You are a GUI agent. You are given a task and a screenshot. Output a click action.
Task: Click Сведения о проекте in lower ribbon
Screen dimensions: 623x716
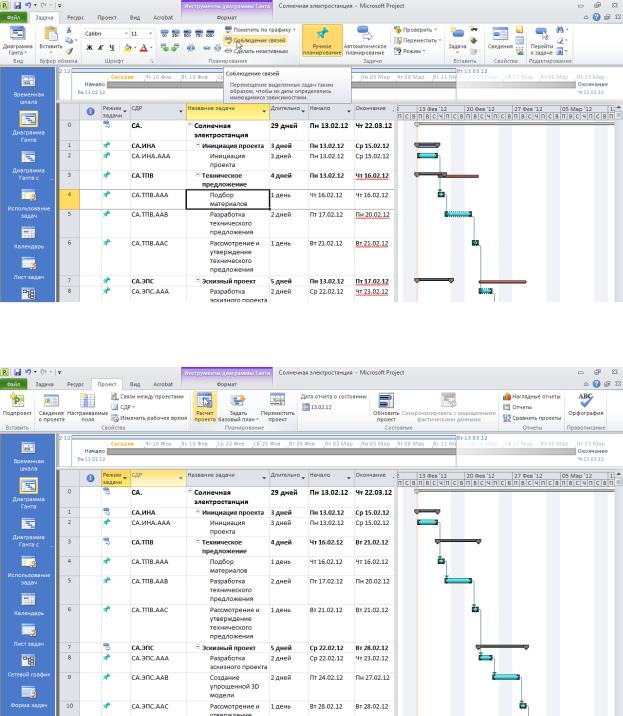pos(51,407)
